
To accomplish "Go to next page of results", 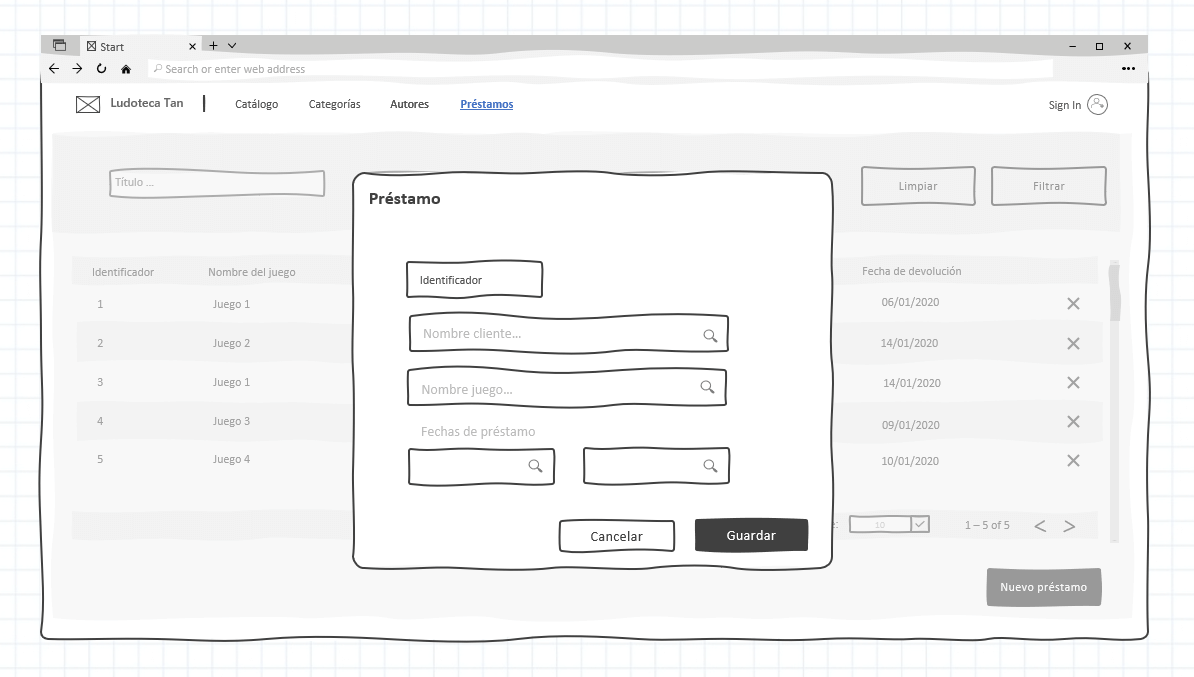I will (x=1069, y=526).
